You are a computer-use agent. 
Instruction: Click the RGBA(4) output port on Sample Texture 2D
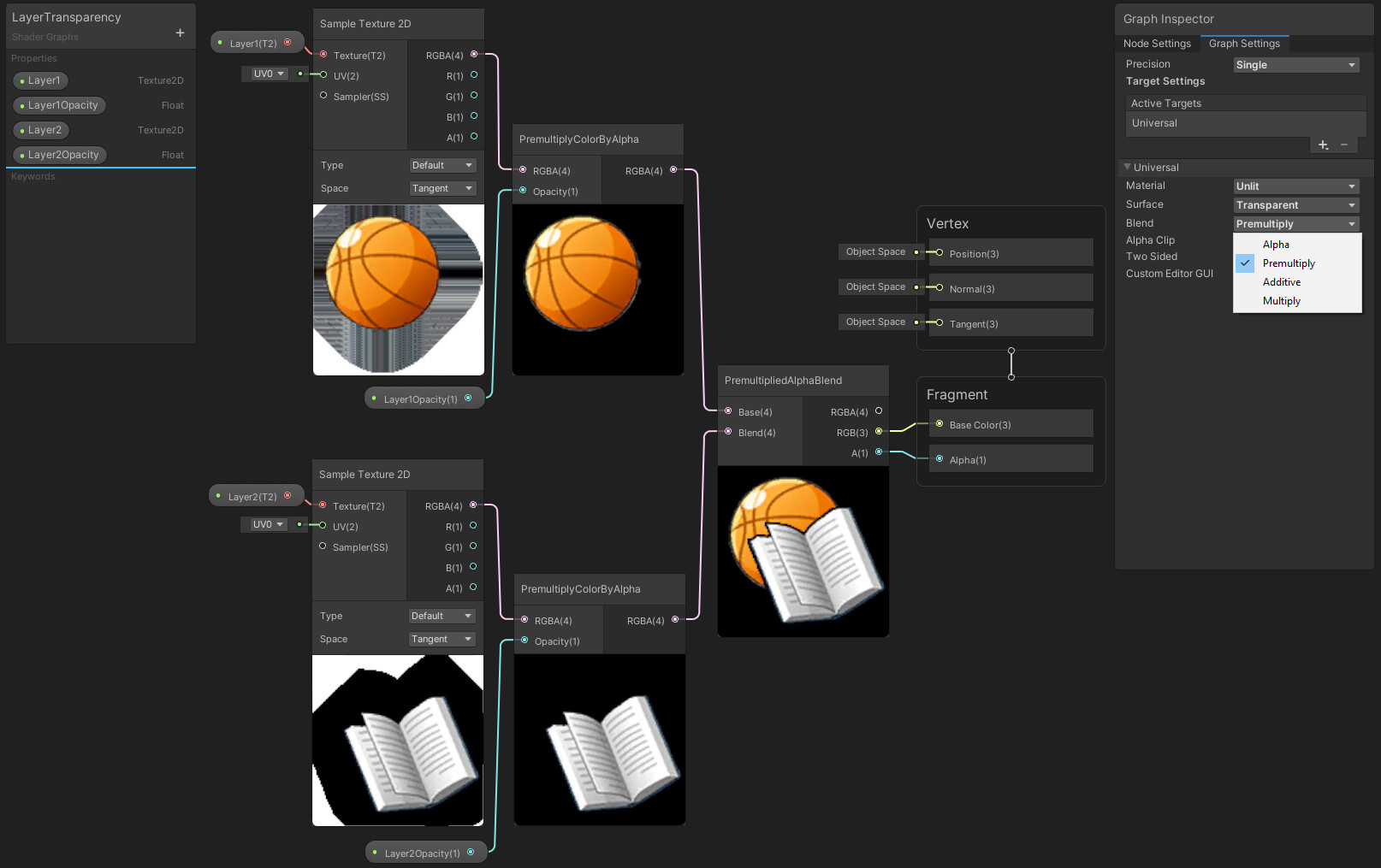475,55
